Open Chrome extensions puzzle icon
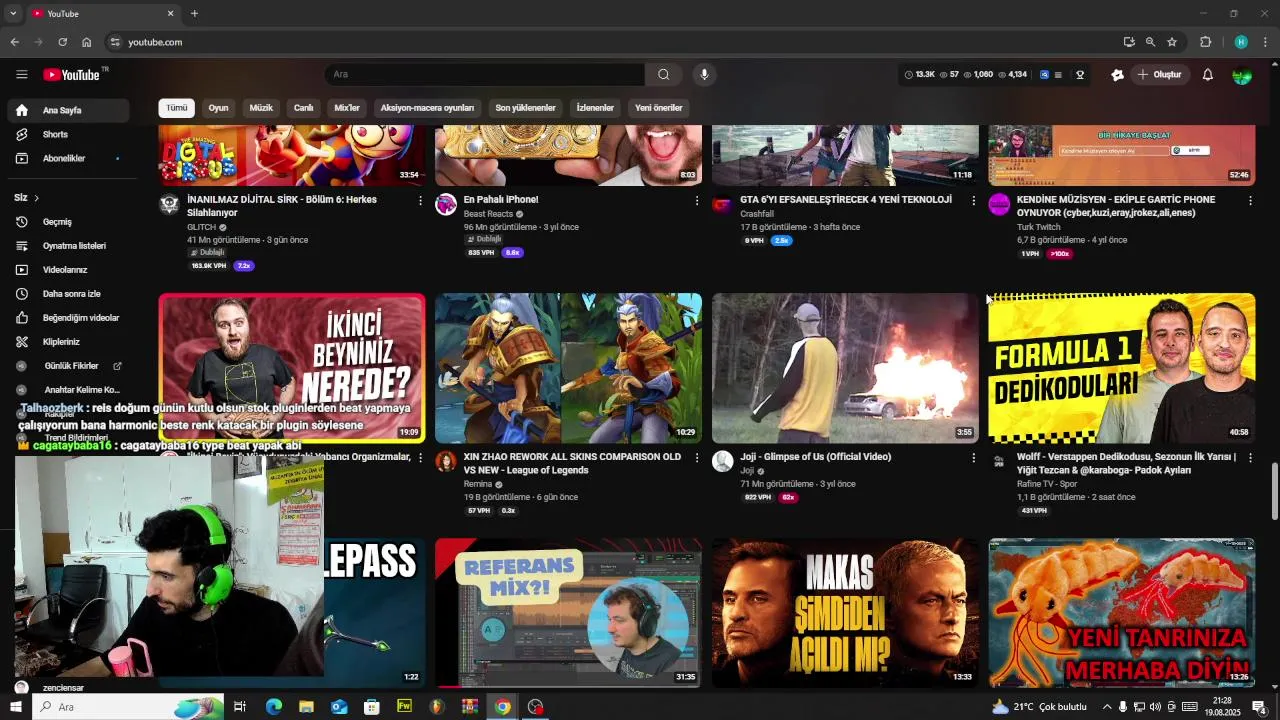The width and height of the screenshot is (1280, 720). (x=1206, y=42)
